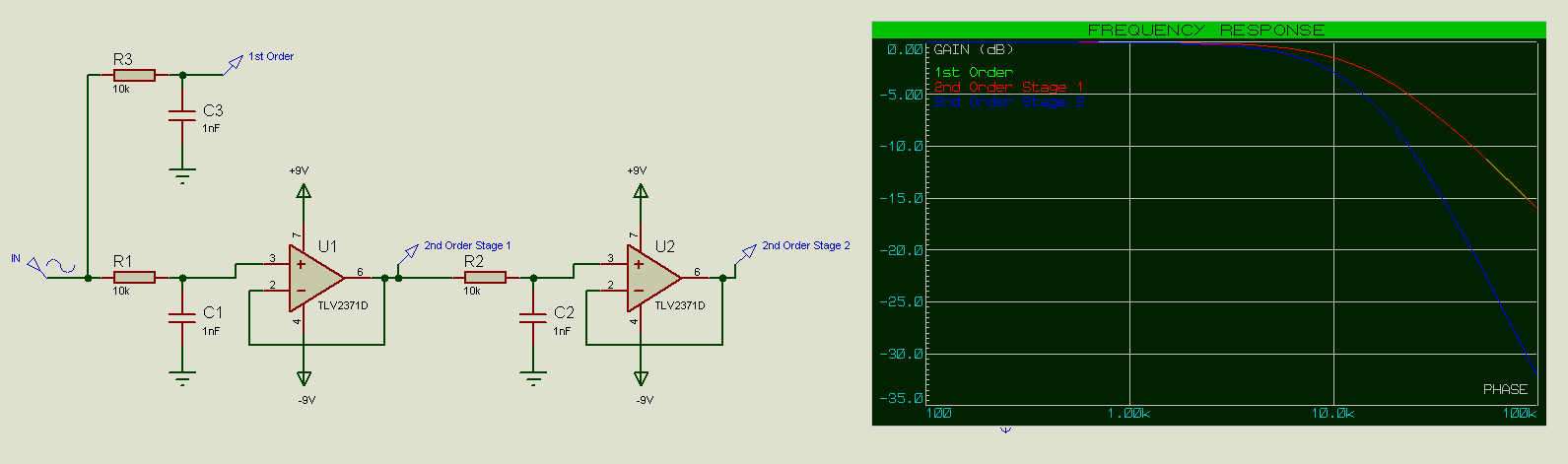Click the 'GAIN (dB)' axis label

coord(974,49)
